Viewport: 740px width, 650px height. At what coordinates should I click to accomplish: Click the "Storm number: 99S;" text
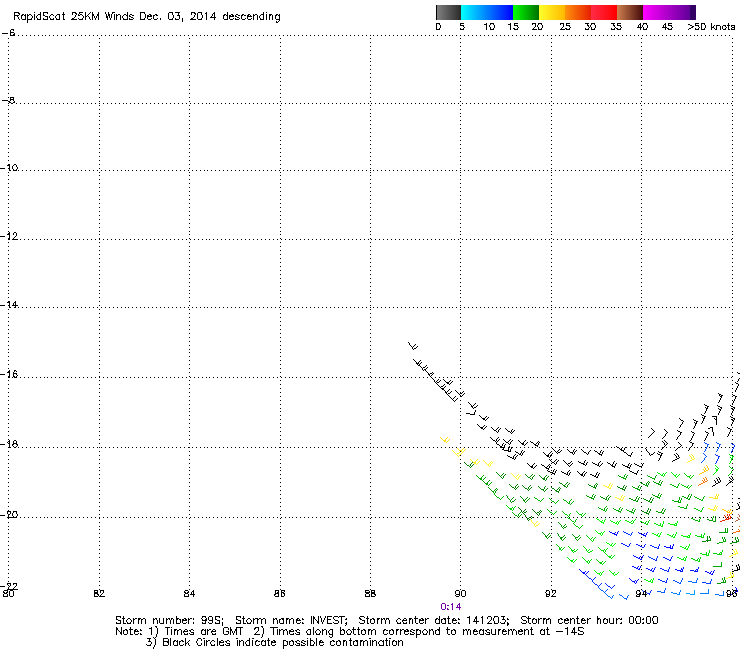pos(169,620)
